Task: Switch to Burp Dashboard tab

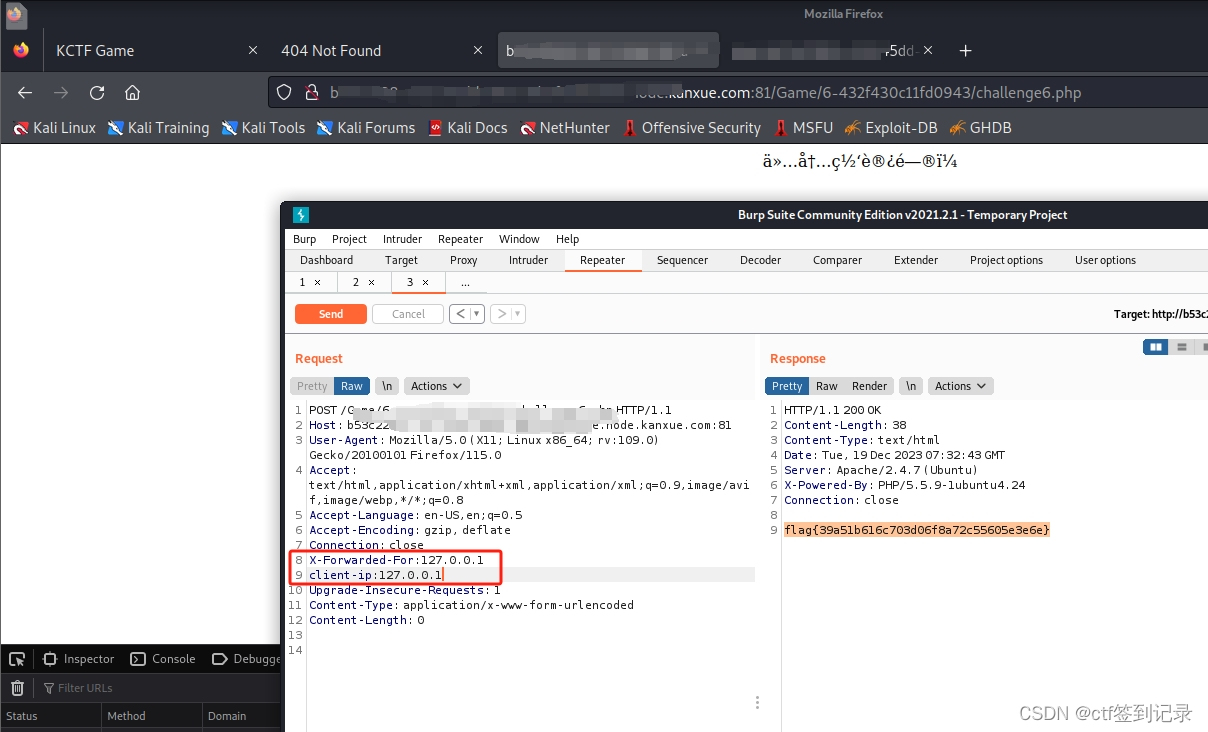Action: click(326, 260)
